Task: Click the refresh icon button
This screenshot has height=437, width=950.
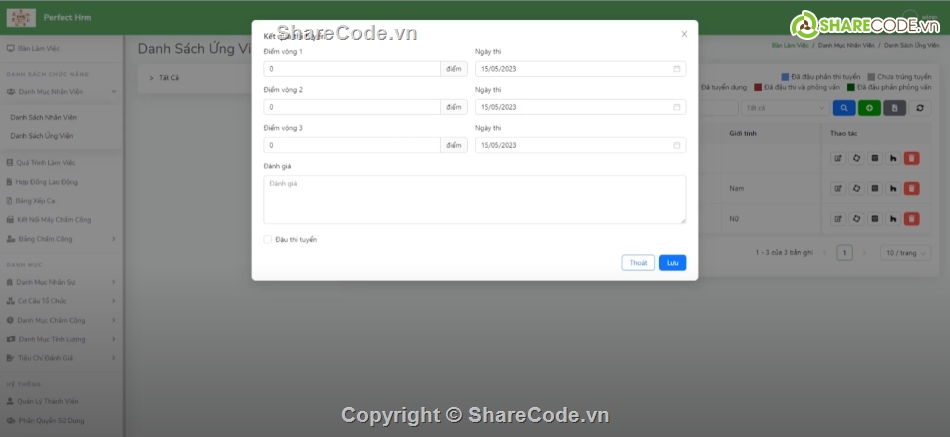Action: tap(920, 108)
